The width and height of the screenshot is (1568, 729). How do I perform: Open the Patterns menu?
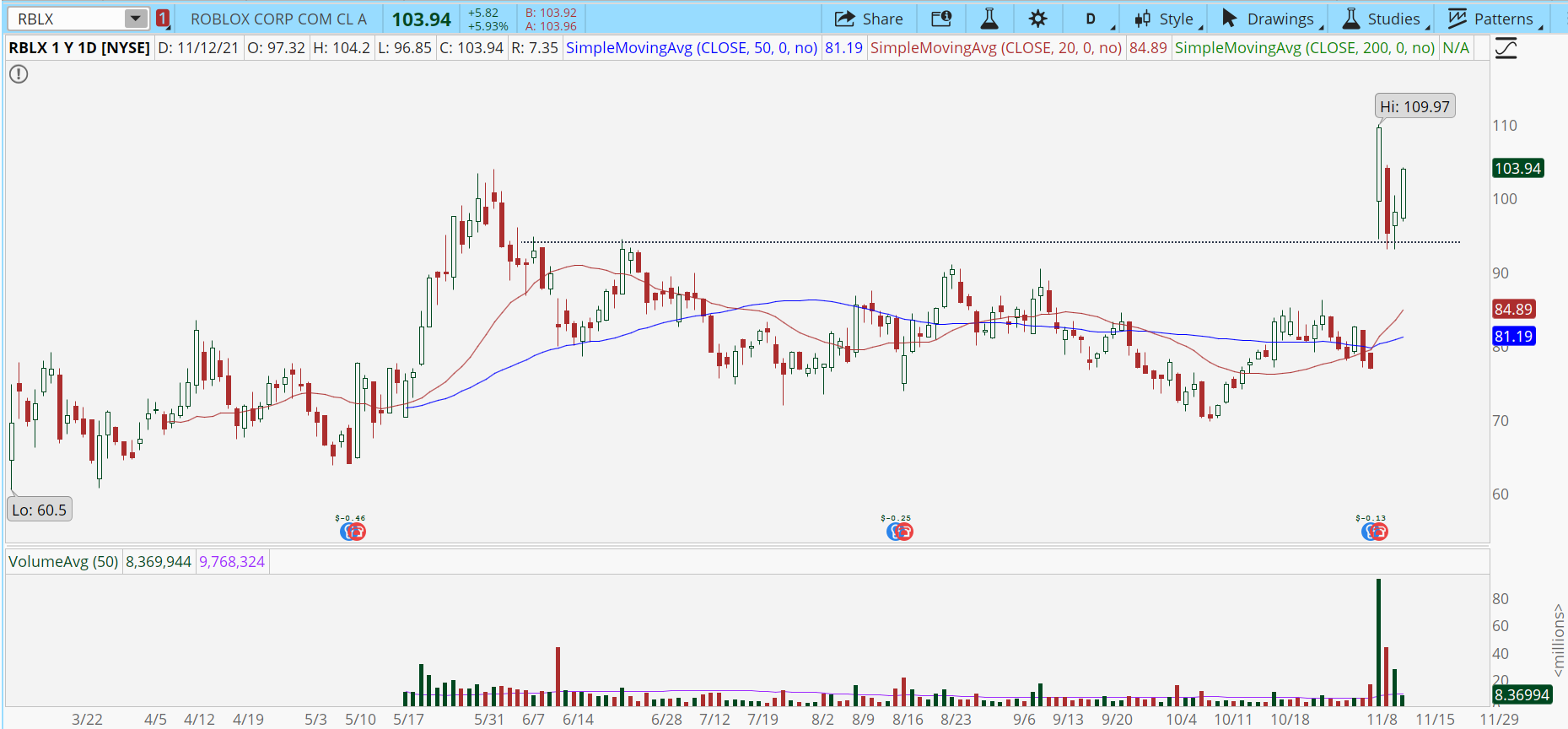click(1495, 19)
